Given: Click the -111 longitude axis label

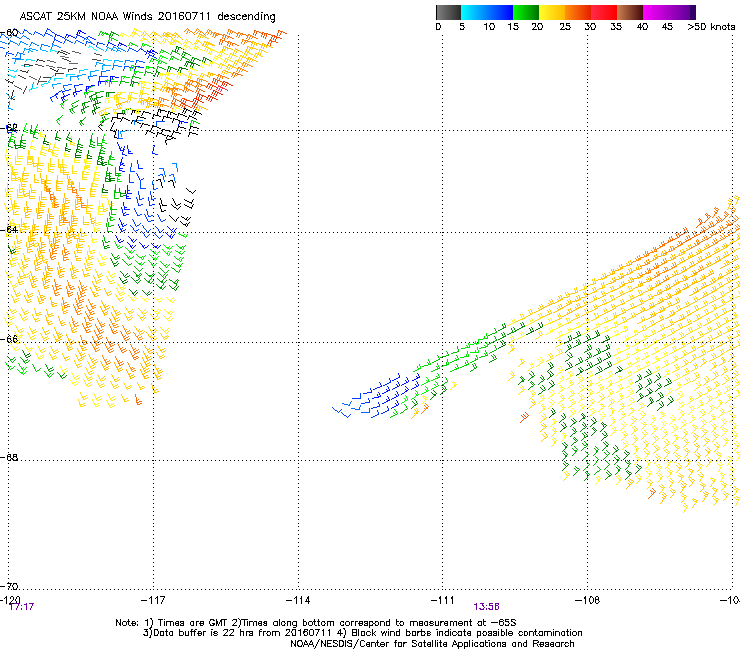Looking at the screenshot, I should click(x=443, y=600).
